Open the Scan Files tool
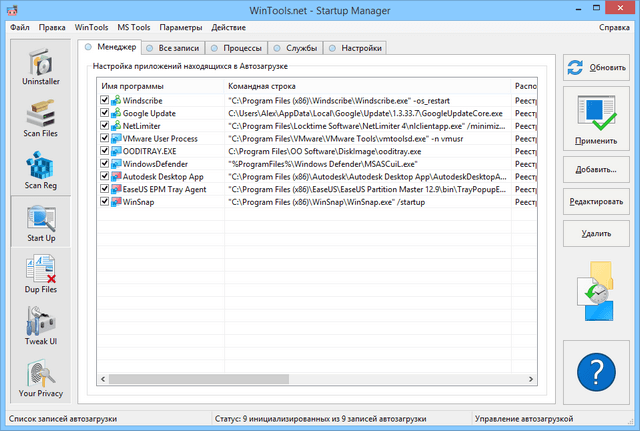The image size is (640, 431). (41, 118)
